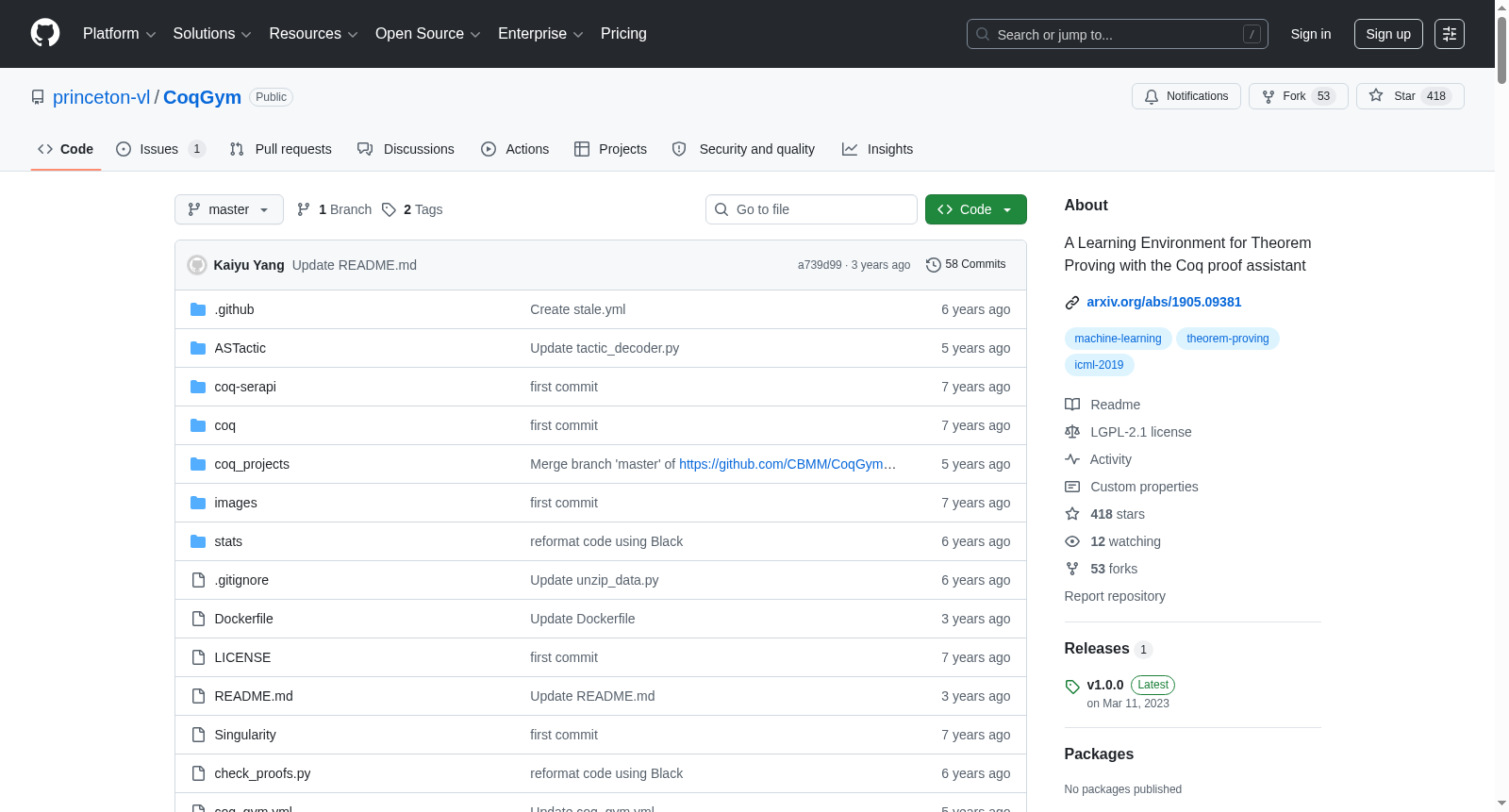Click the Sign in link

pos(1311,34)
